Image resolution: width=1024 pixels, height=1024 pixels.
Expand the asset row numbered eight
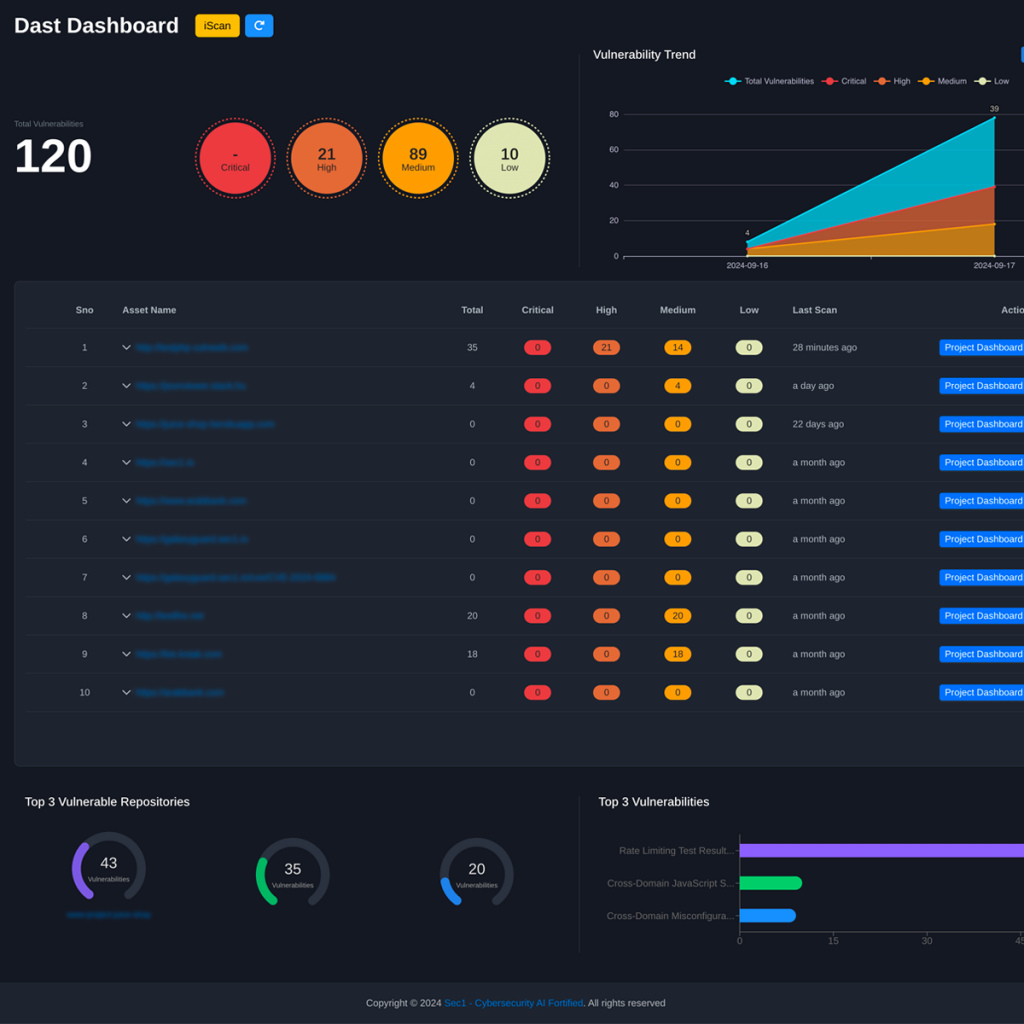click(x=126, y=616)
